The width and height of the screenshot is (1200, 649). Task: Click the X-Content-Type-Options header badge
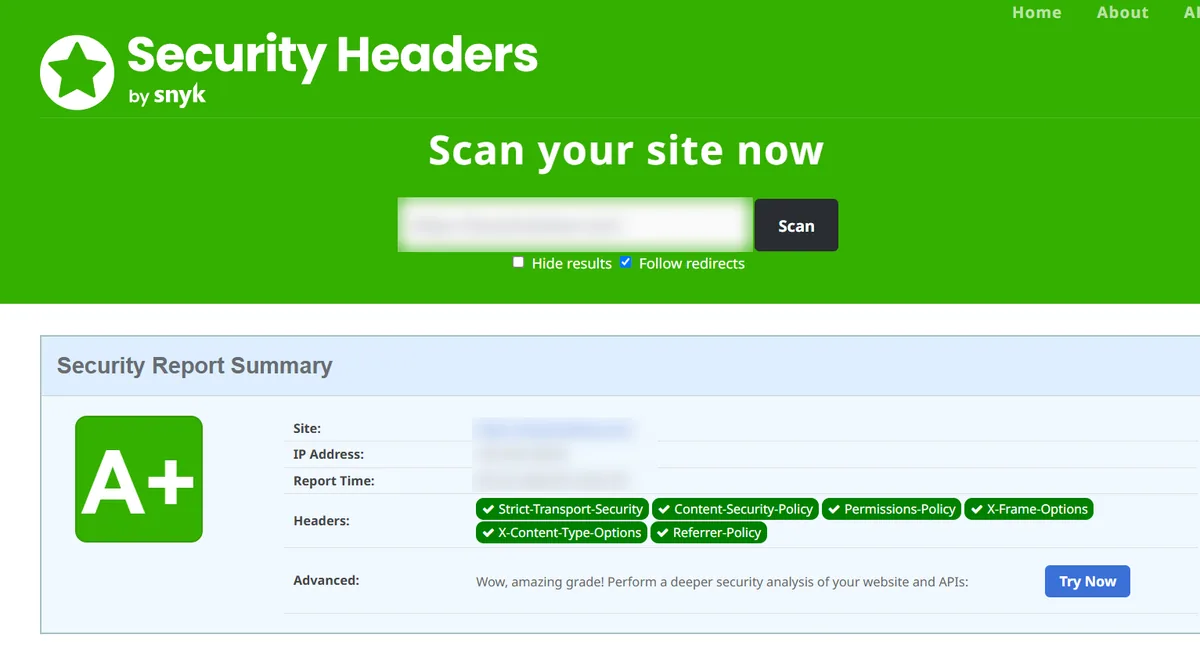[x=561, y=533]
